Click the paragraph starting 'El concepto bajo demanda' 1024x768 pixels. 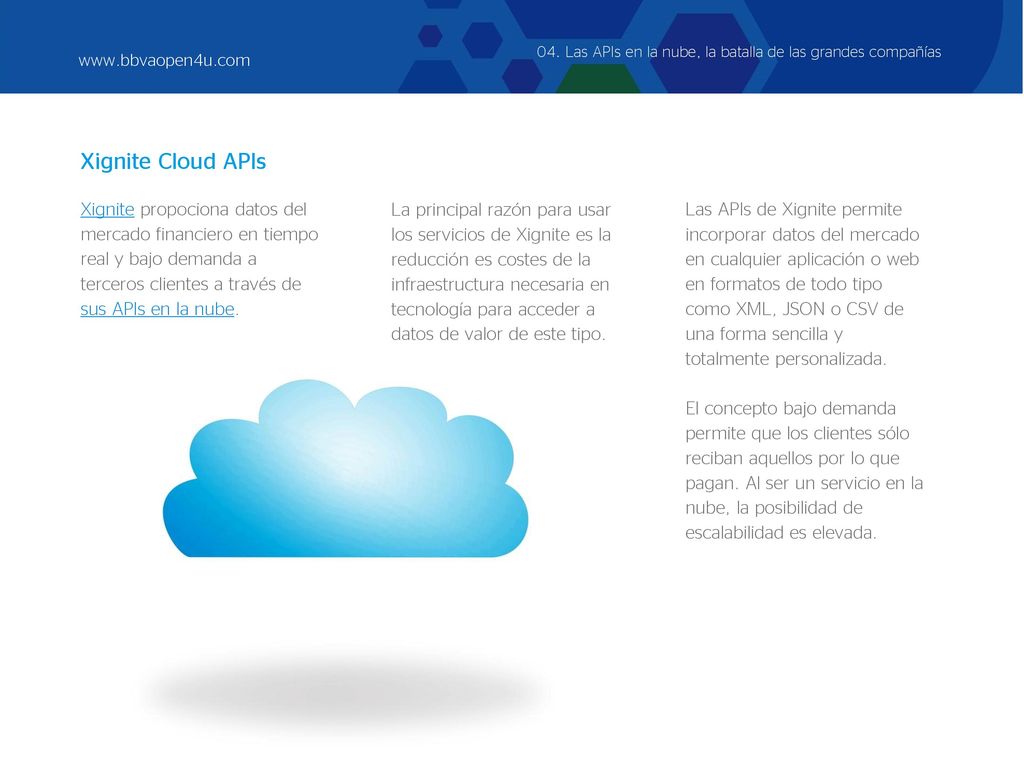tap(804, 470)
